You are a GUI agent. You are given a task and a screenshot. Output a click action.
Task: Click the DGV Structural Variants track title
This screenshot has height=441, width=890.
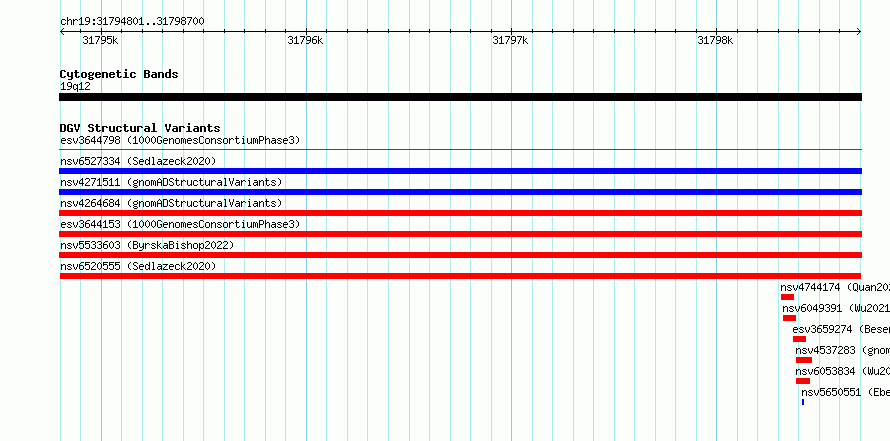[140, 128]
